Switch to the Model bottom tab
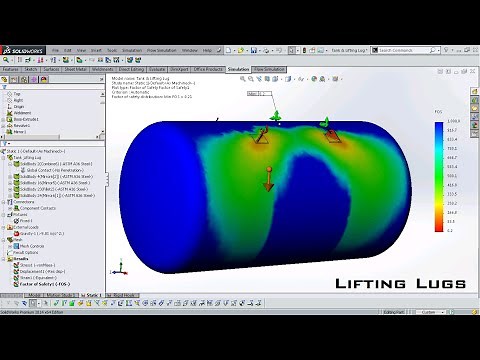The image size is (480, 360). click(x=34, y=295)
